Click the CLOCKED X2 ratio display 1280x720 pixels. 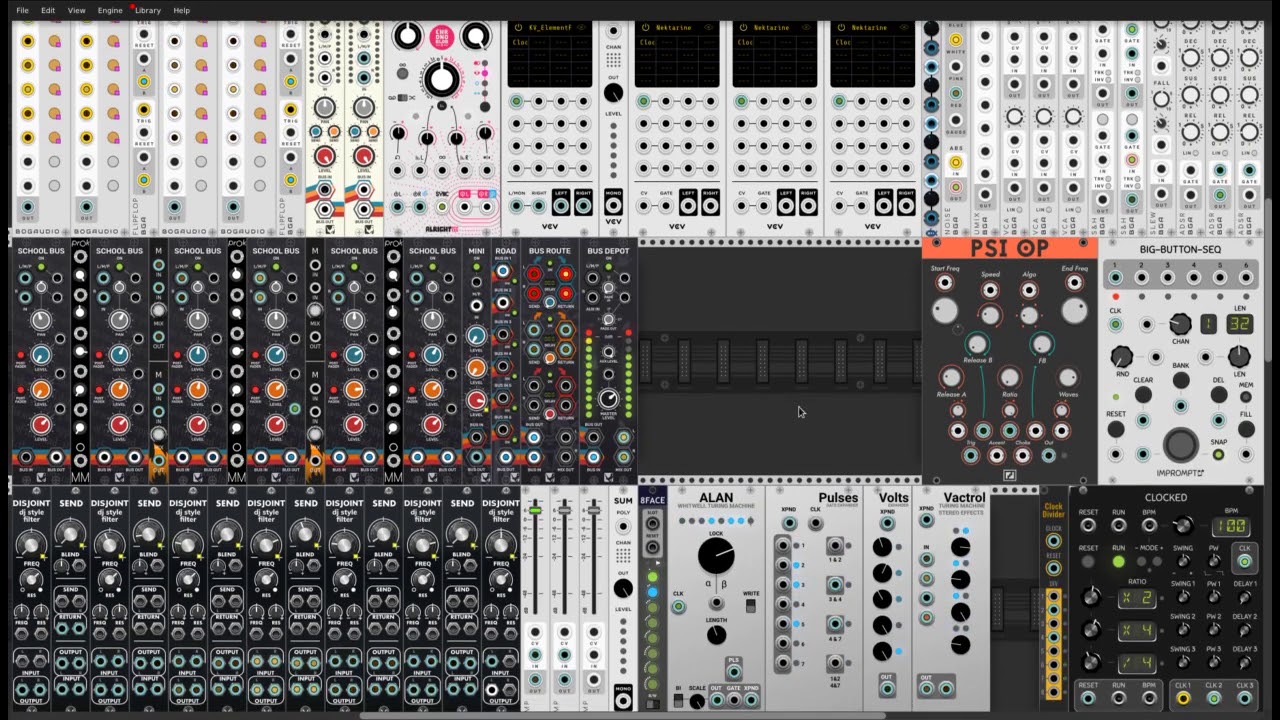pyautogui.click(x=1137, y=598)
